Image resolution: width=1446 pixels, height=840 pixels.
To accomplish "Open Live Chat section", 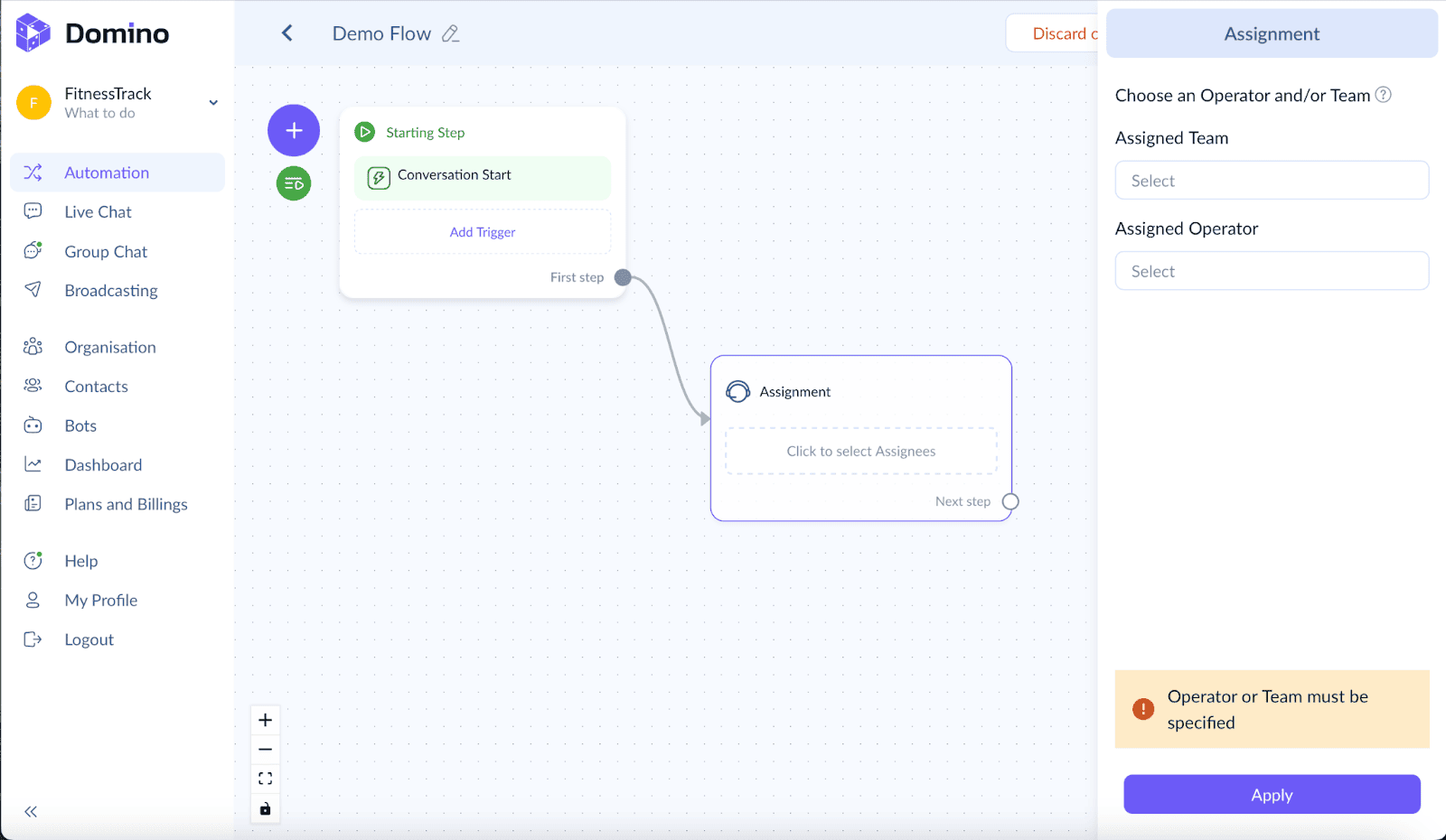I will tap(98, 212).
